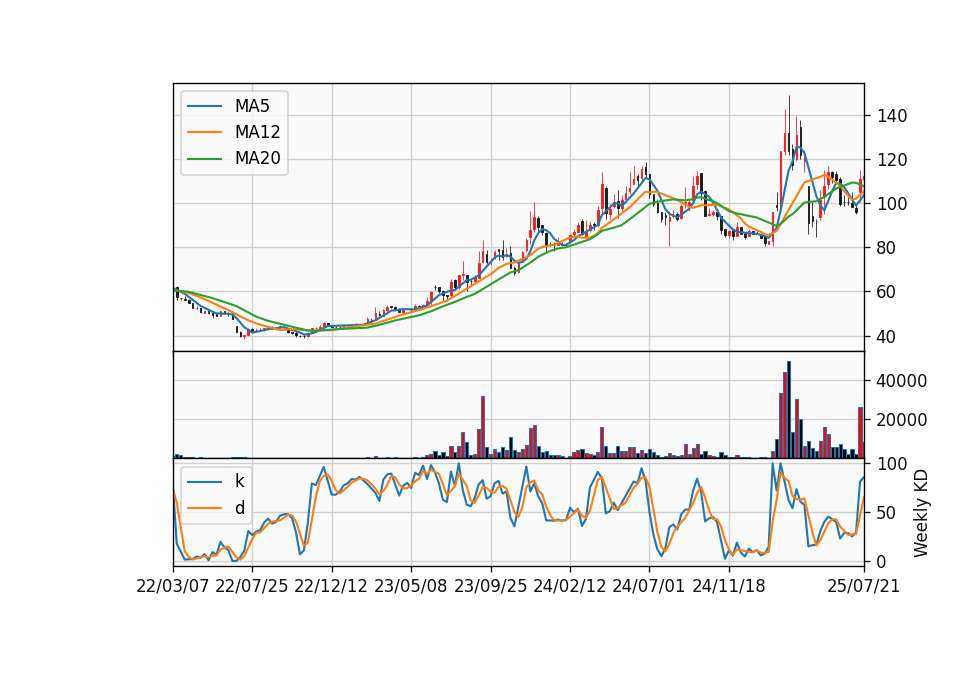The width and height of the screenshot is (960, 690).
Task: Click the k legend label
Action: coord(239,481)
